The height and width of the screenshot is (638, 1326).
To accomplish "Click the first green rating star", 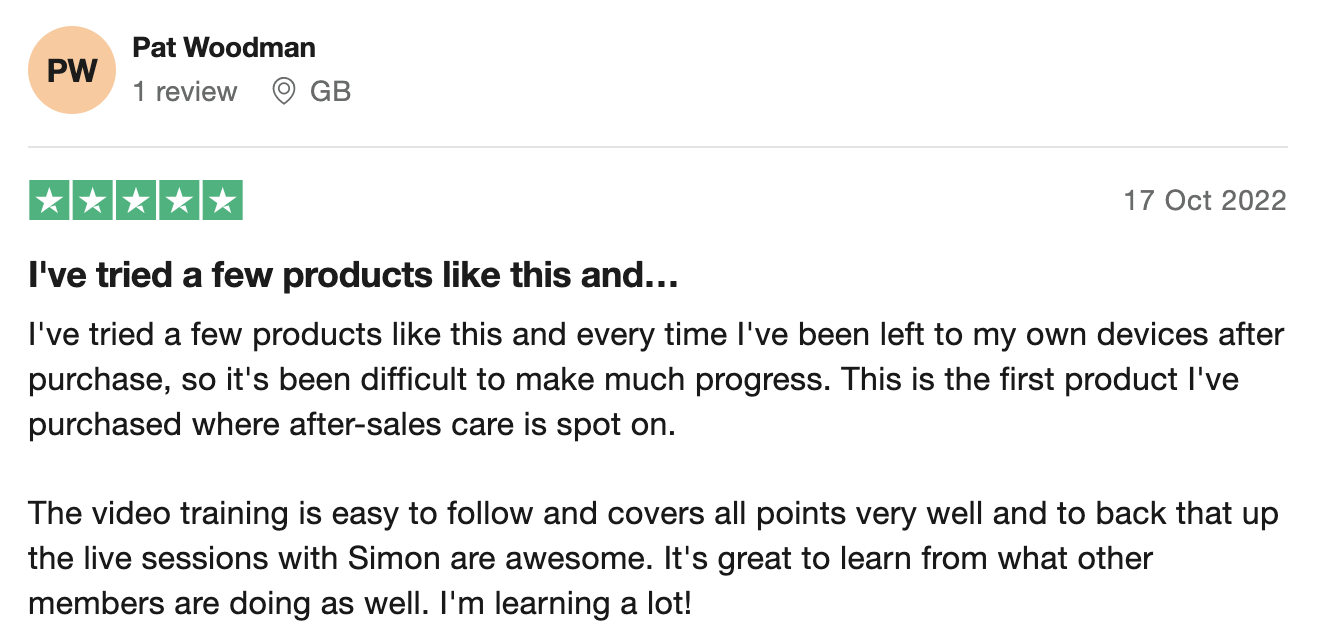I will [x=49, y=201].
